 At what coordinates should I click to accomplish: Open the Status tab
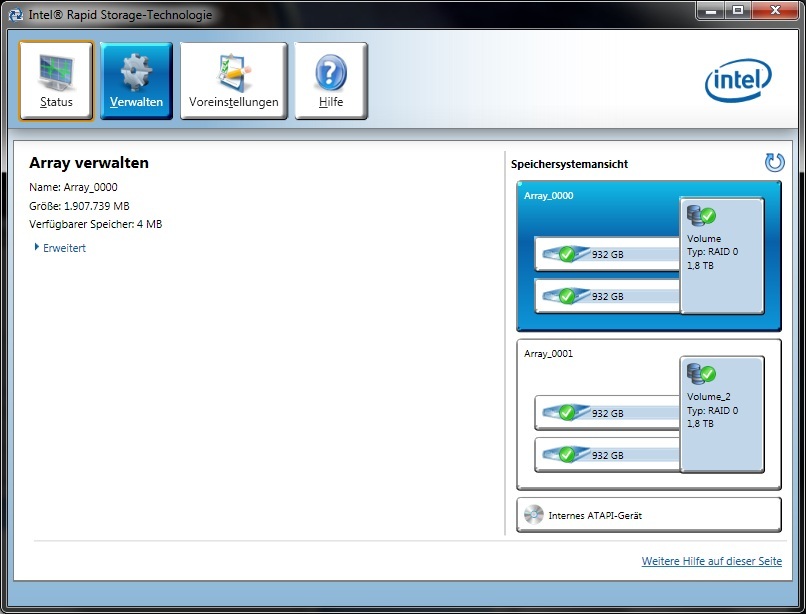pos(56,81)
